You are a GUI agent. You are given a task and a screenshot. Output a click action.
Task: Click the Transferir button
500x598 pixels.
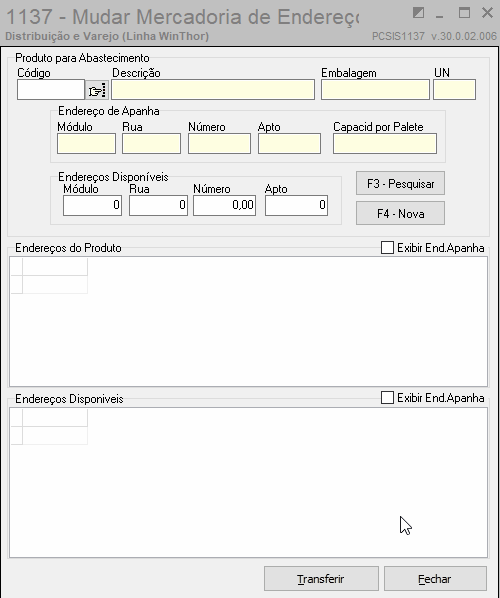pyautogui.click(x=321, y=579)
